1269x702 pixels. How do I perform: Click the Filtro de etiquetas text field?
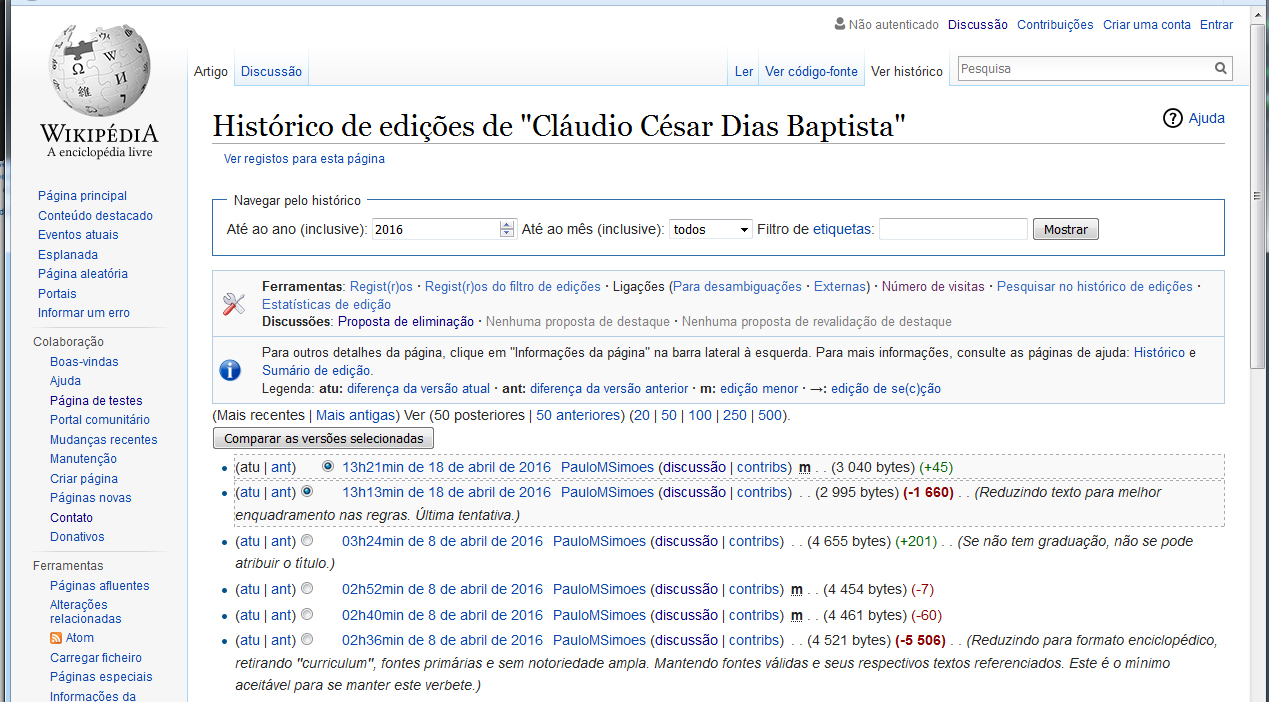coord(952,229)
